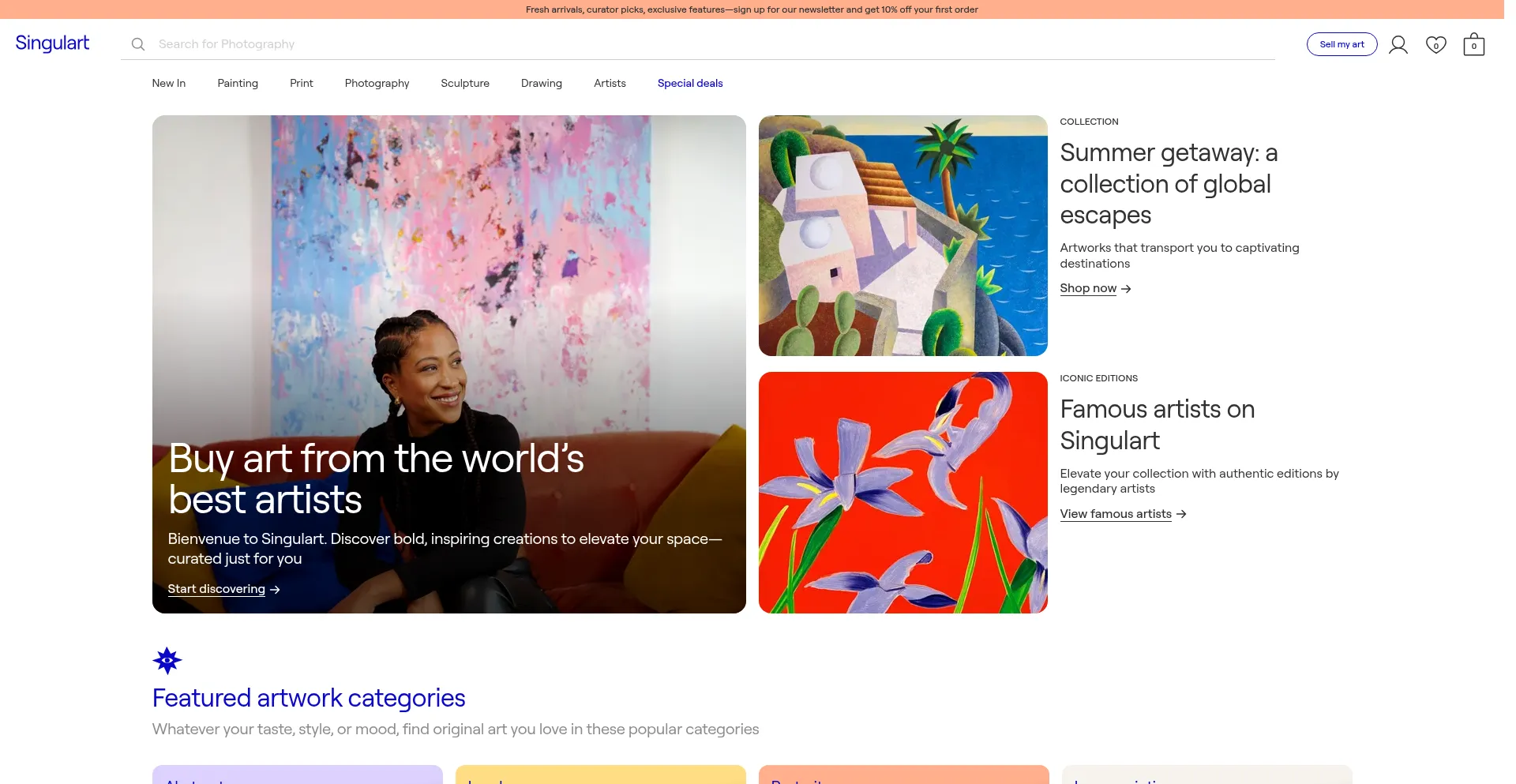
Task: Open the purple irises on red thumbnail
Action: pos(902,493)
